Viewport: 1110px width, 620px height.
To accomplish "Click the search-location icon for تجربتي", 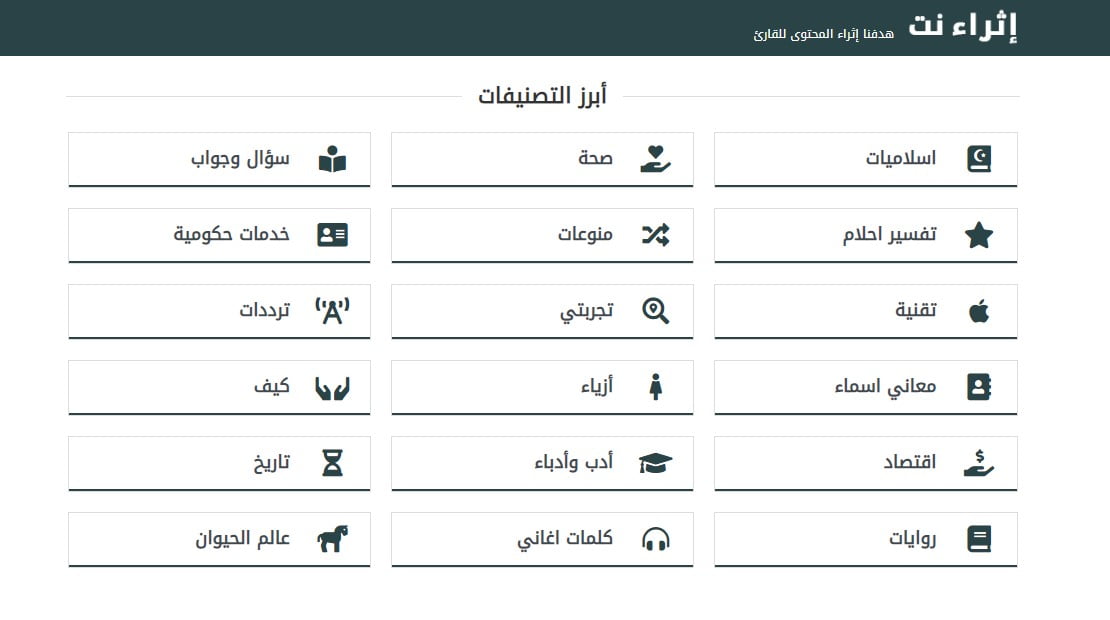I will (656, 311).
